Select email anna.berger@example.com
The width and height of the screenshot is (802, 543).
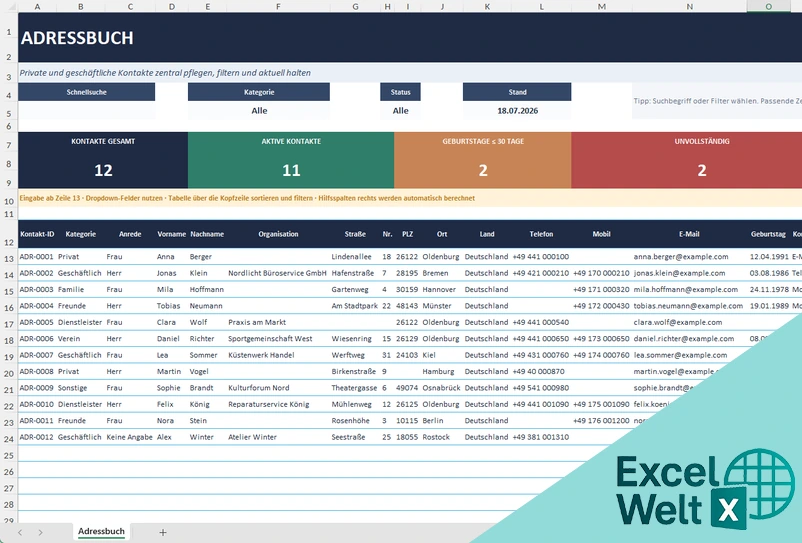point(689,257)
